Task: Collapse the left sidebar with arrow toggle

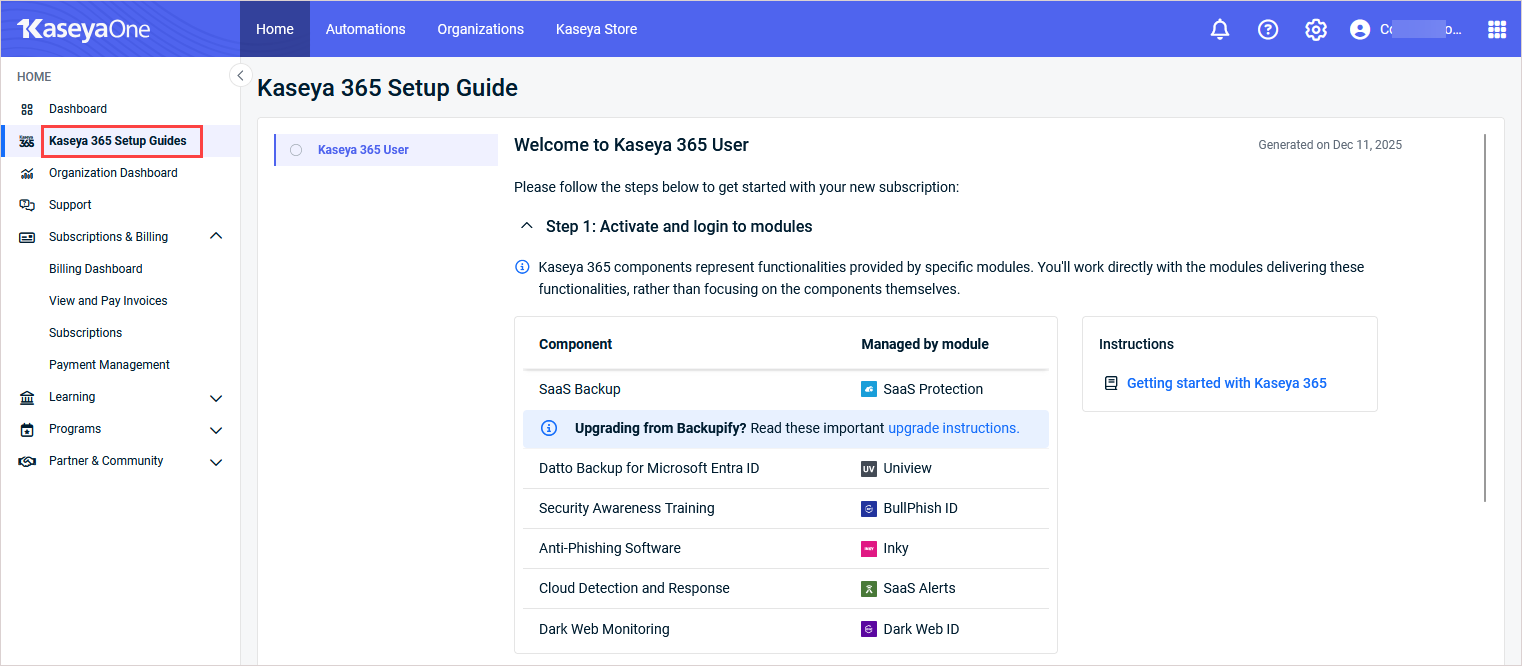Action: (x=240, y=75)
